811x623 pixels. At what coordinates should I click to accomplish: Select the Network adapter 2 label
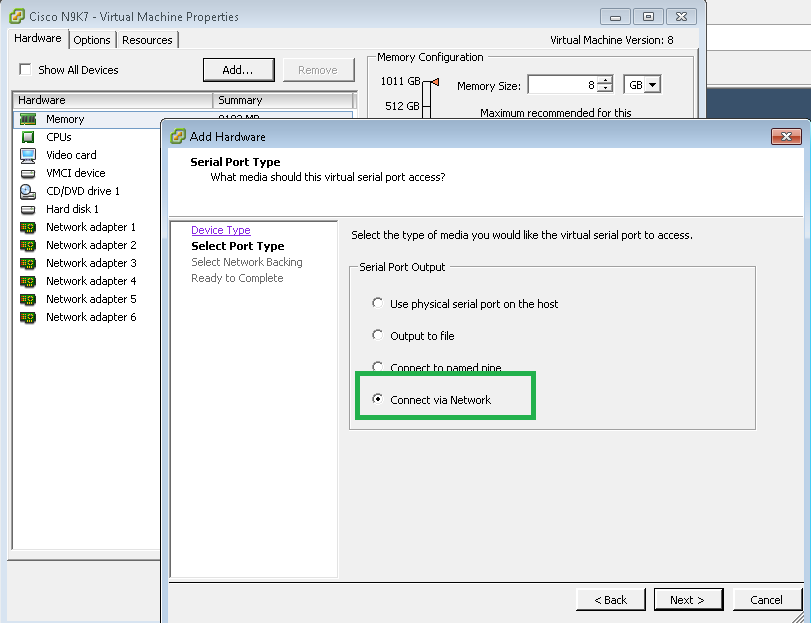click(91, 245)
